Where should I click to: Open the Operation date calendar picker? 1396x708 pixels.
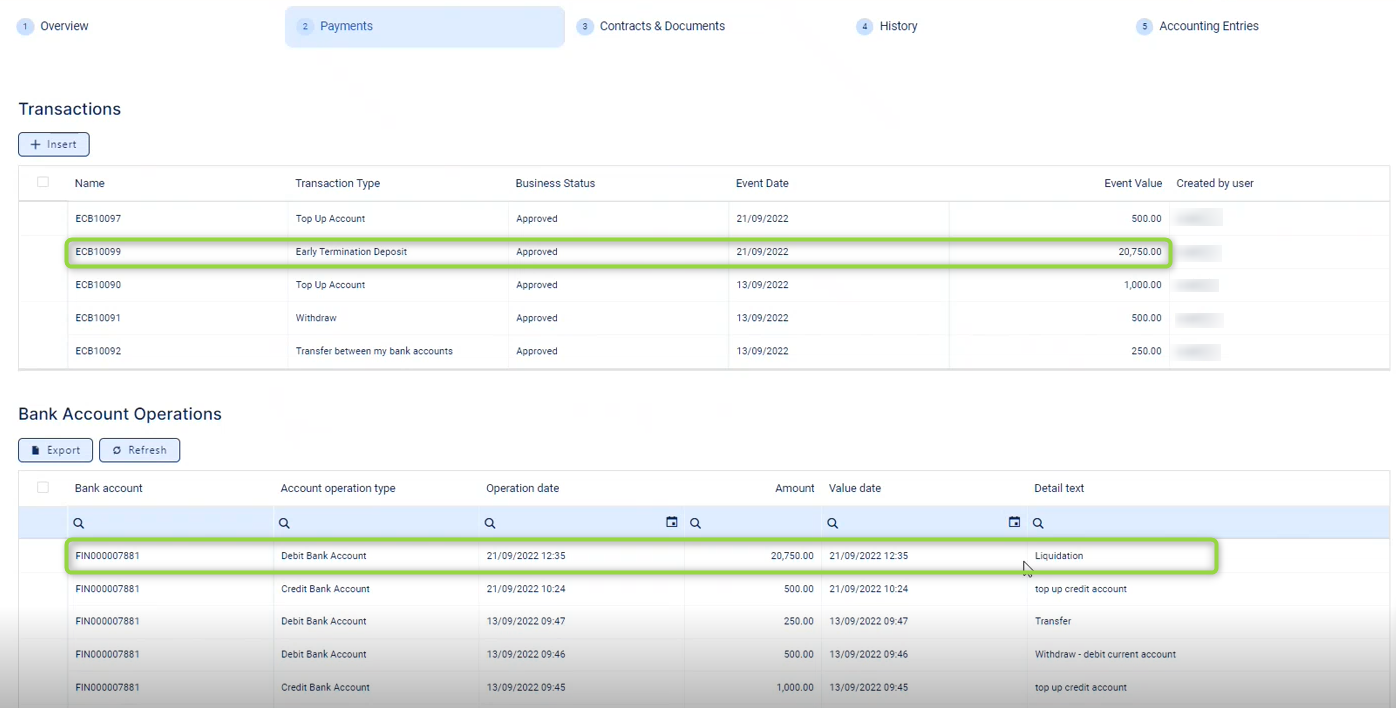coord(672,522)
